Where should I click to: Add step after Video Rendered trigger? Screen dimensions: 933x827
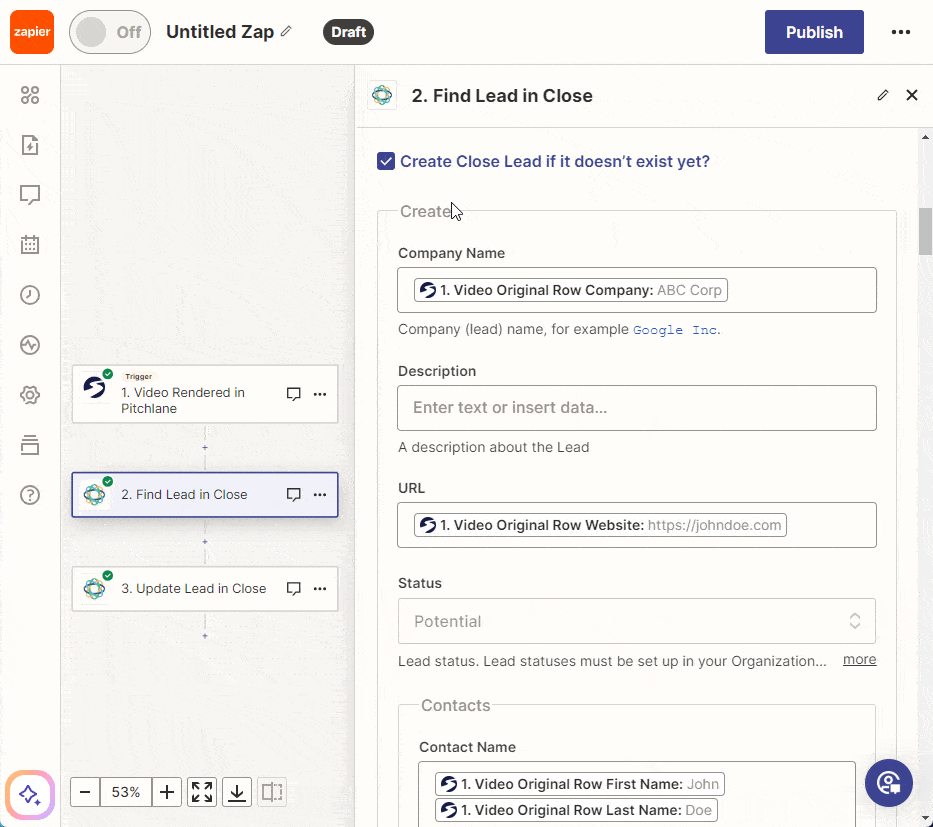point(205,447)
